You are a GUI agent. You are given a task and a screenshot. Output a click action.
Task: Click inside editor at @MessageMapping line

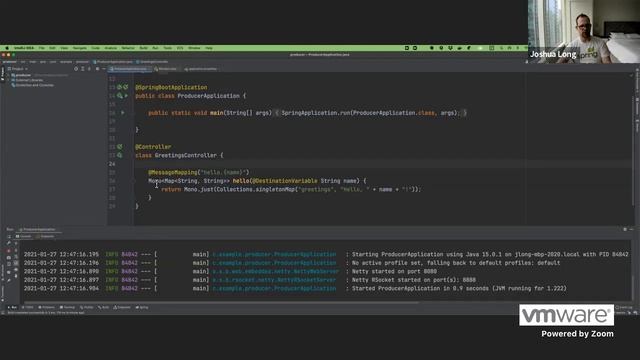point(198,172)
